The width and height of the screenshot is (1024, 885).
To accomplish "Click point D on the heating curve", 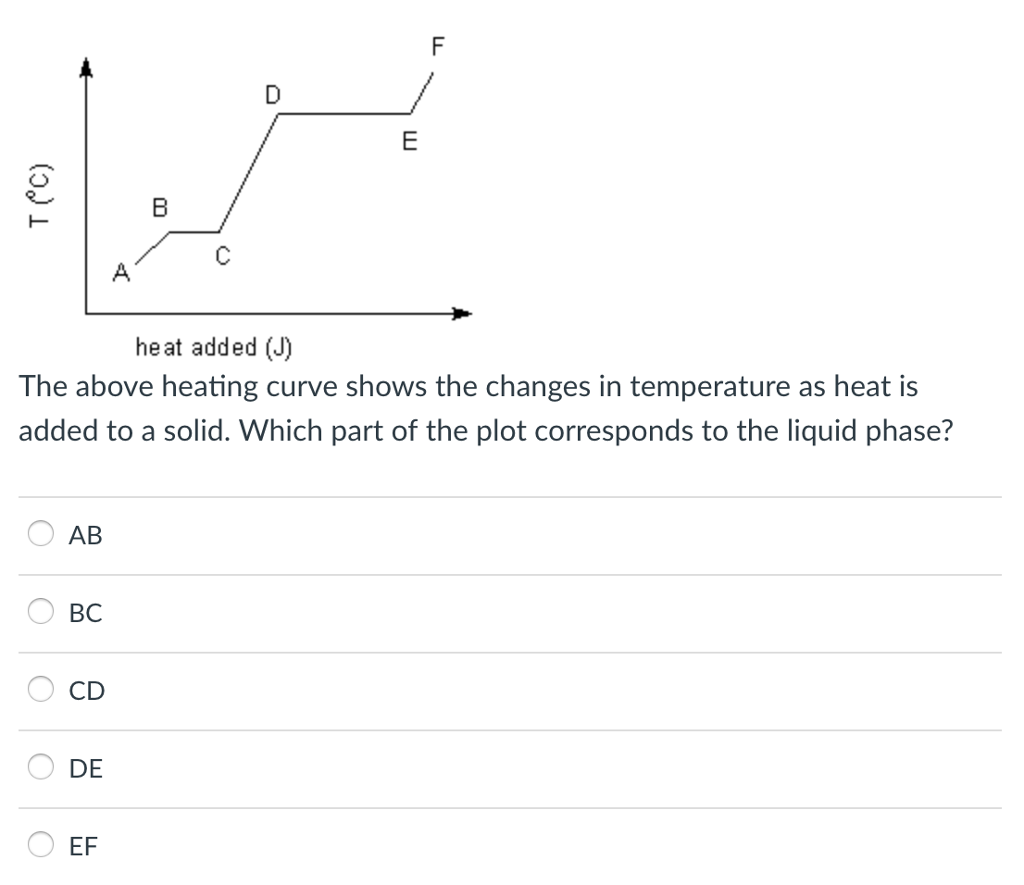I will point(272,96).
